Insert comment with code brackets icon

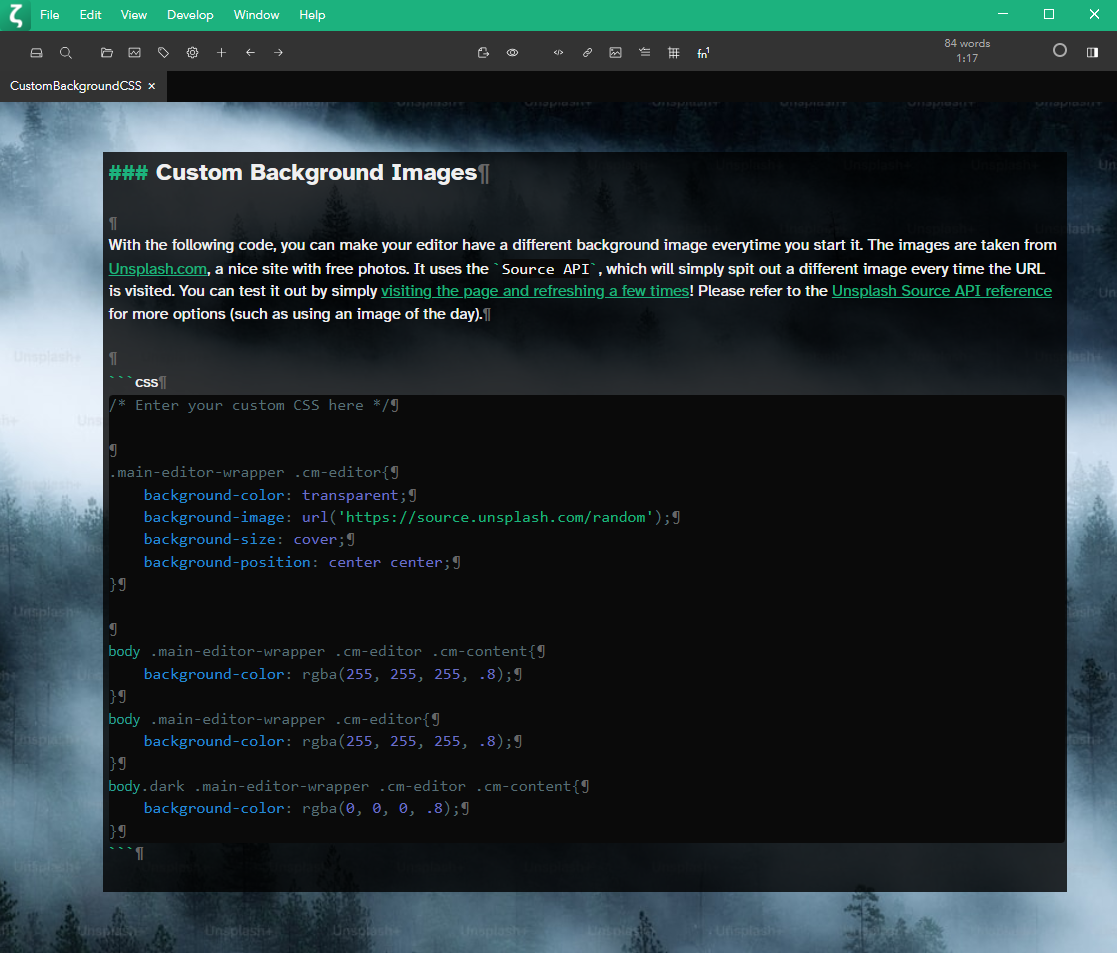tap(558, 53)
